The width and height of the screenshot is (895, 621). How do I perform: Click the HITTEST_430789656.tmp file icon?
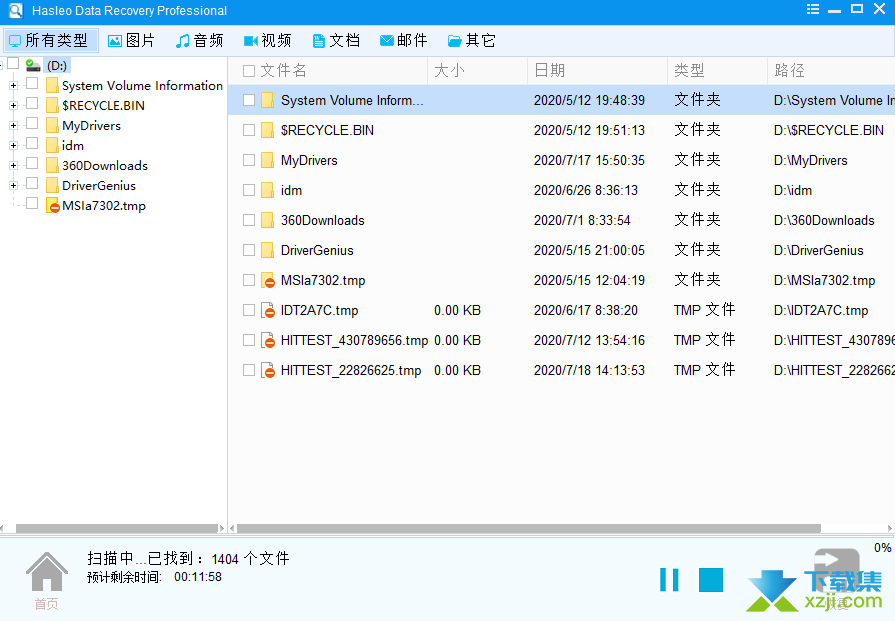(268, 340)
